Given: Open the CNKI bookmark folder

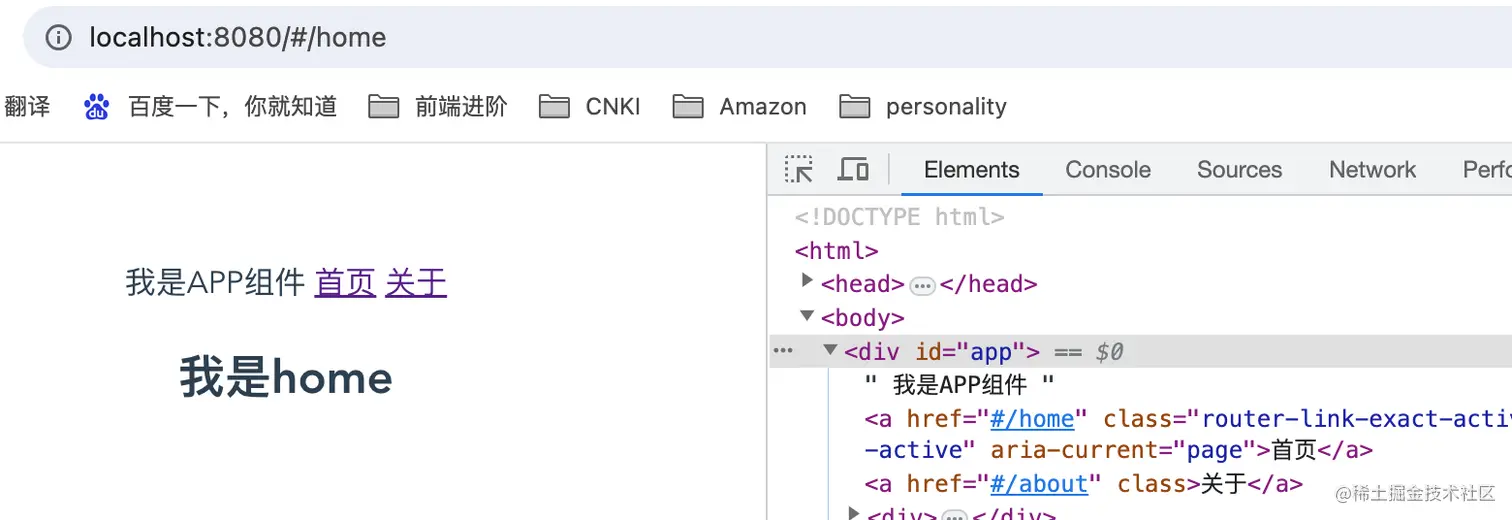Looking at the screenshot, I should [589, 106].
